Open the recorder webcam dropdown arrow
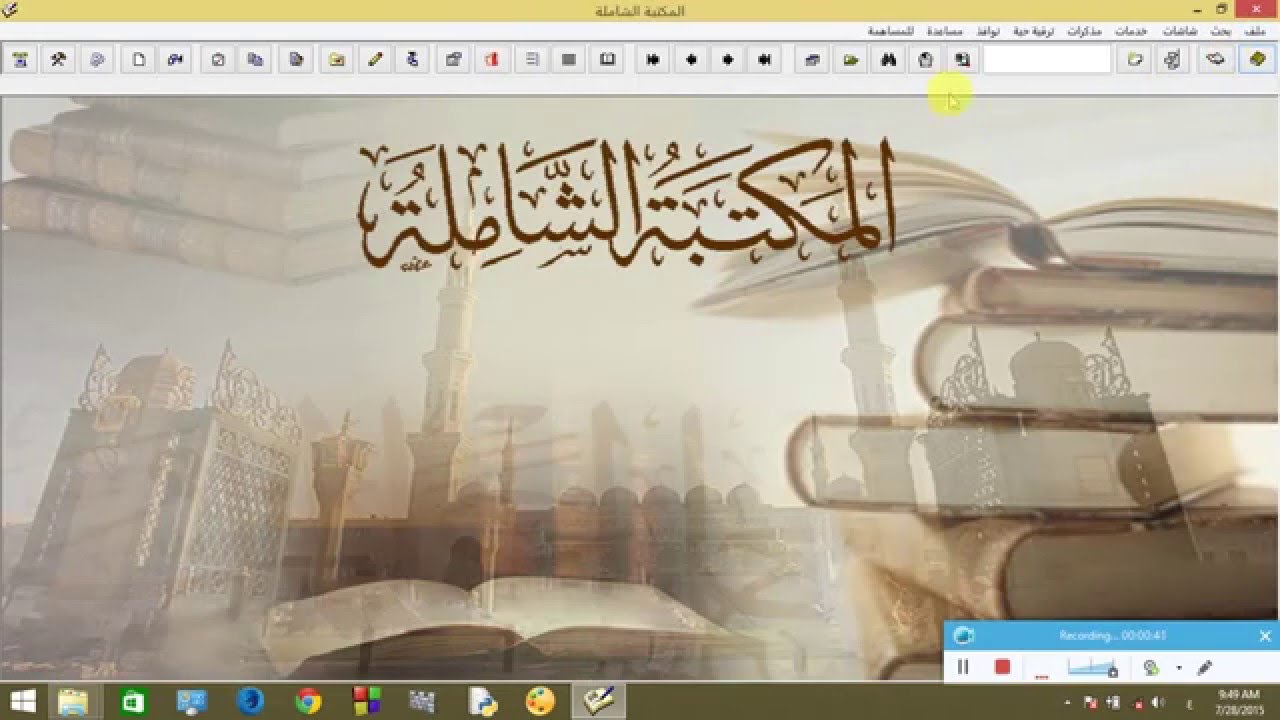1280x720 pixels. pos(1179,668)
